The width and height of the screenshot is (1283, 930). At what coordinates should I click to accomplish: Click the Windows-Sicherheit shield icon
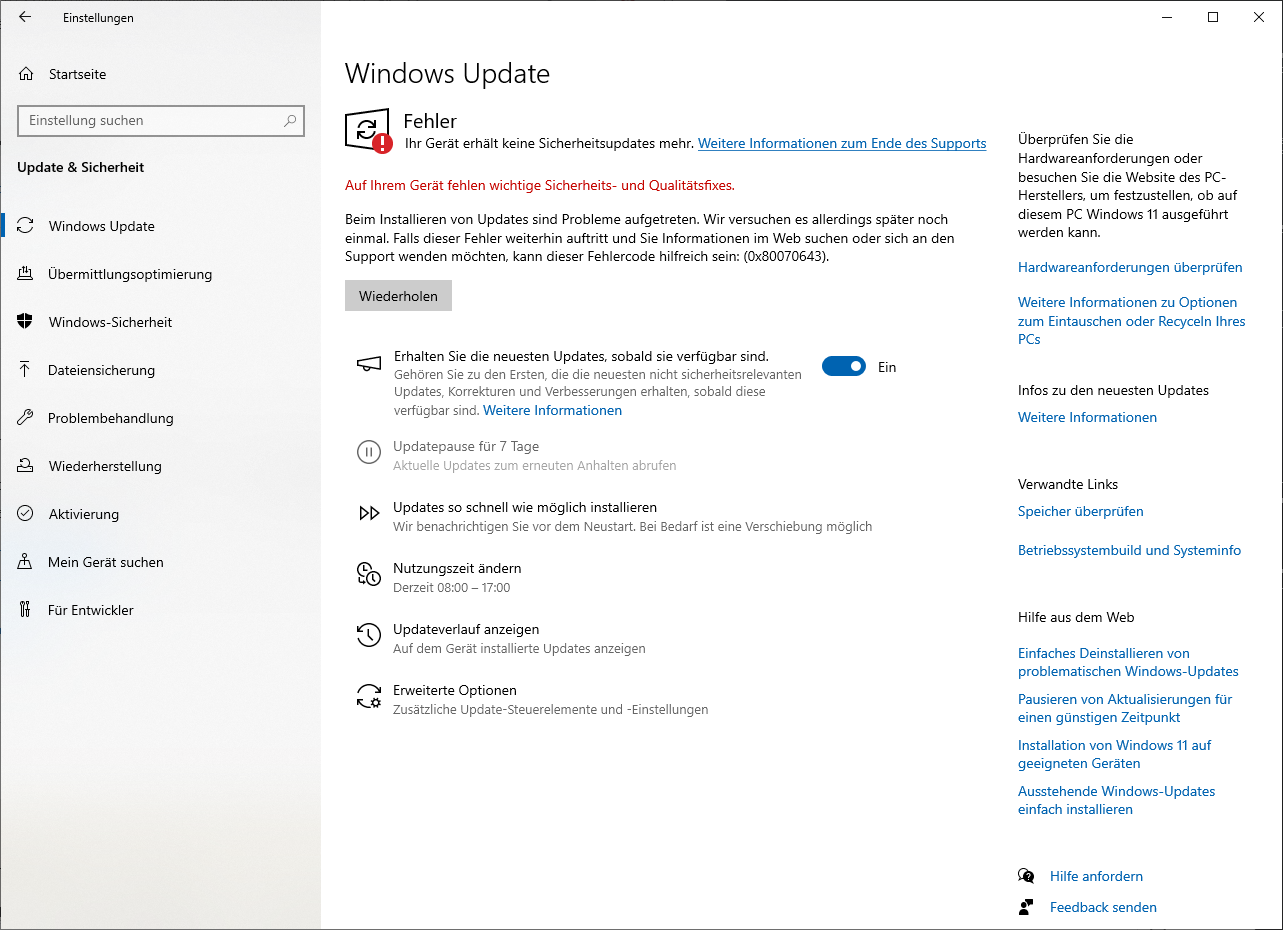tap(26, 322)
